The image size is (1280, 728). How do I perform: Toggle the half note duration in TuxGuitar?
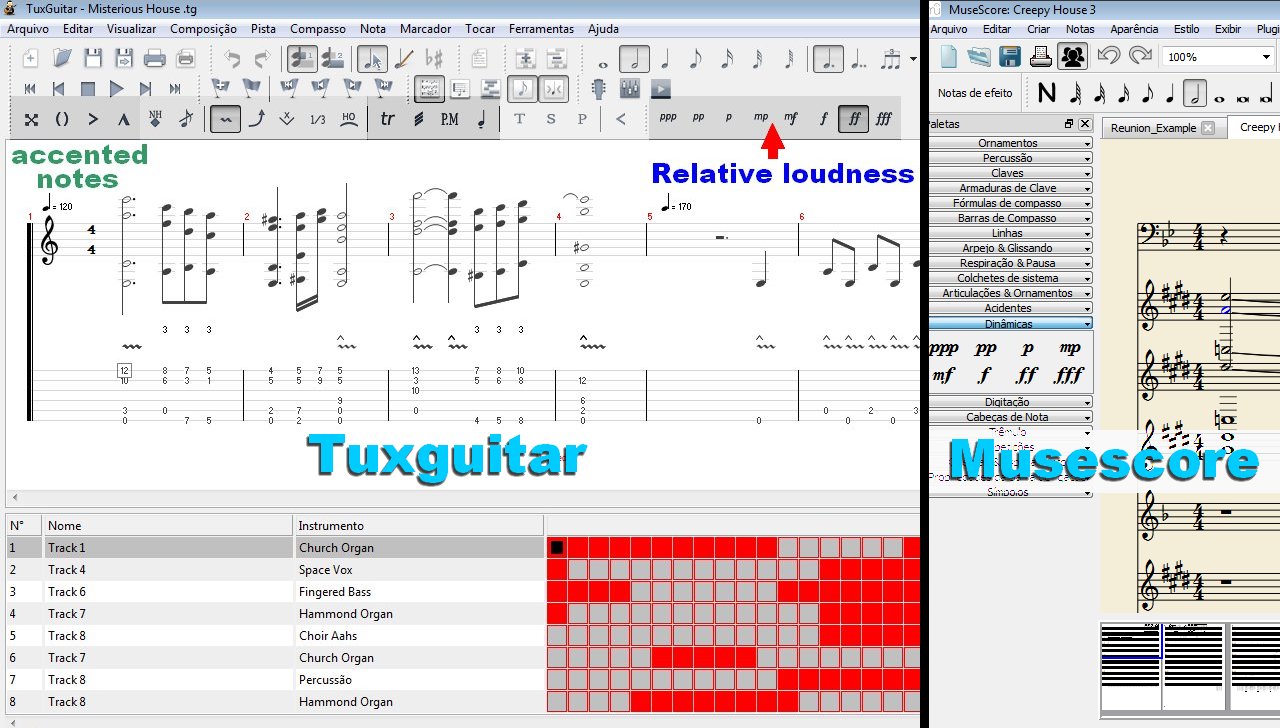pyautogui.click(x=634, y=59)
